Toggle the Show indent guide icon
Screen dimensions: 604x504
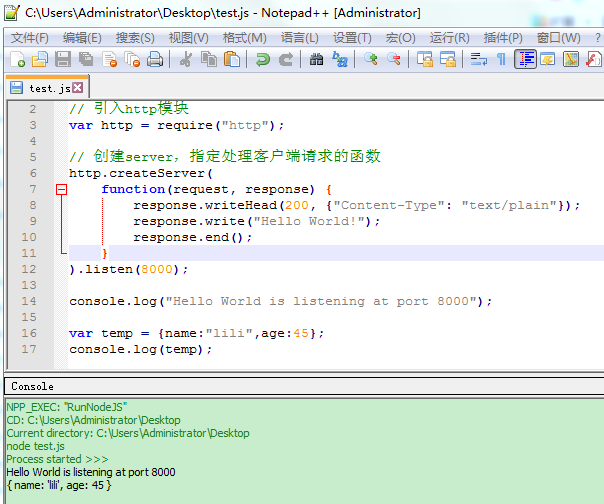pyautogui.click(x=525, y=59)
